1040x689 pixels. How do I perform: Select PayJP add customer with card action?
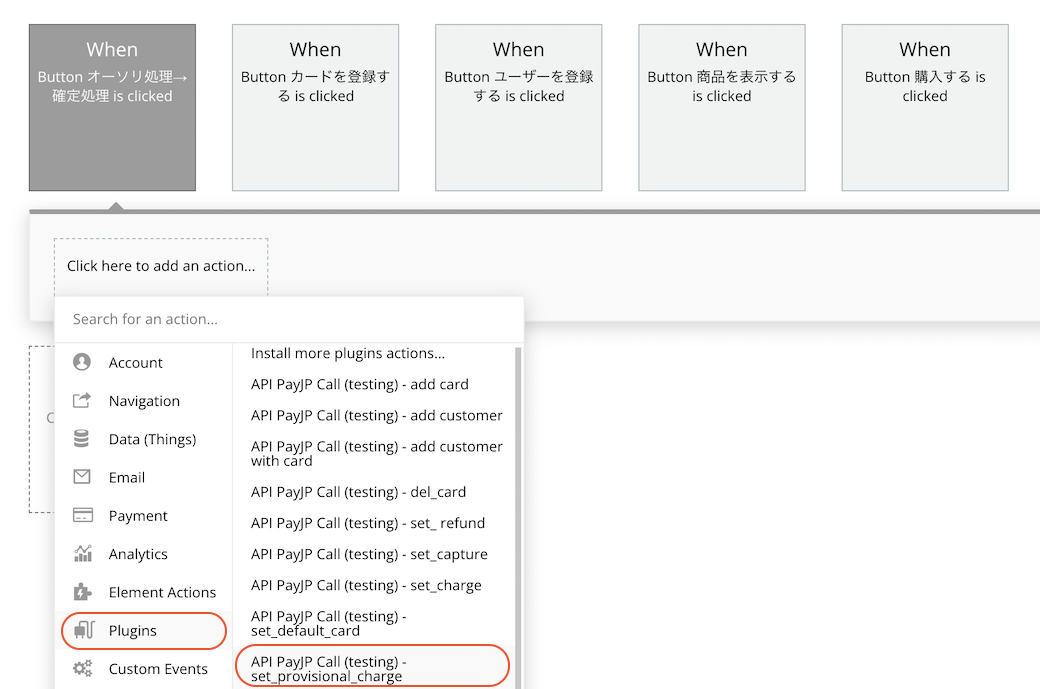click(x=376, y=454)
